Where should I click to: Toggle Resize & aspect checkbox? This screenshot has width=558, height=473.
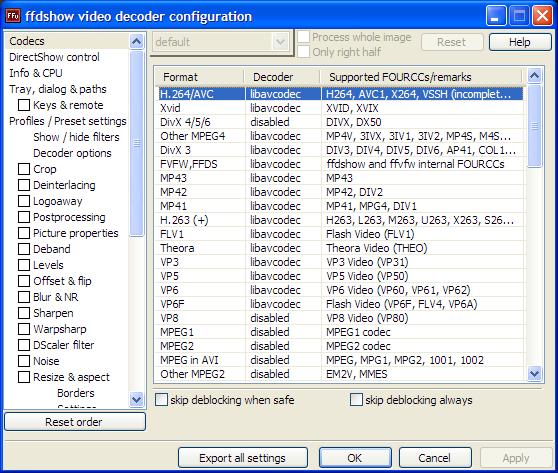24,377
